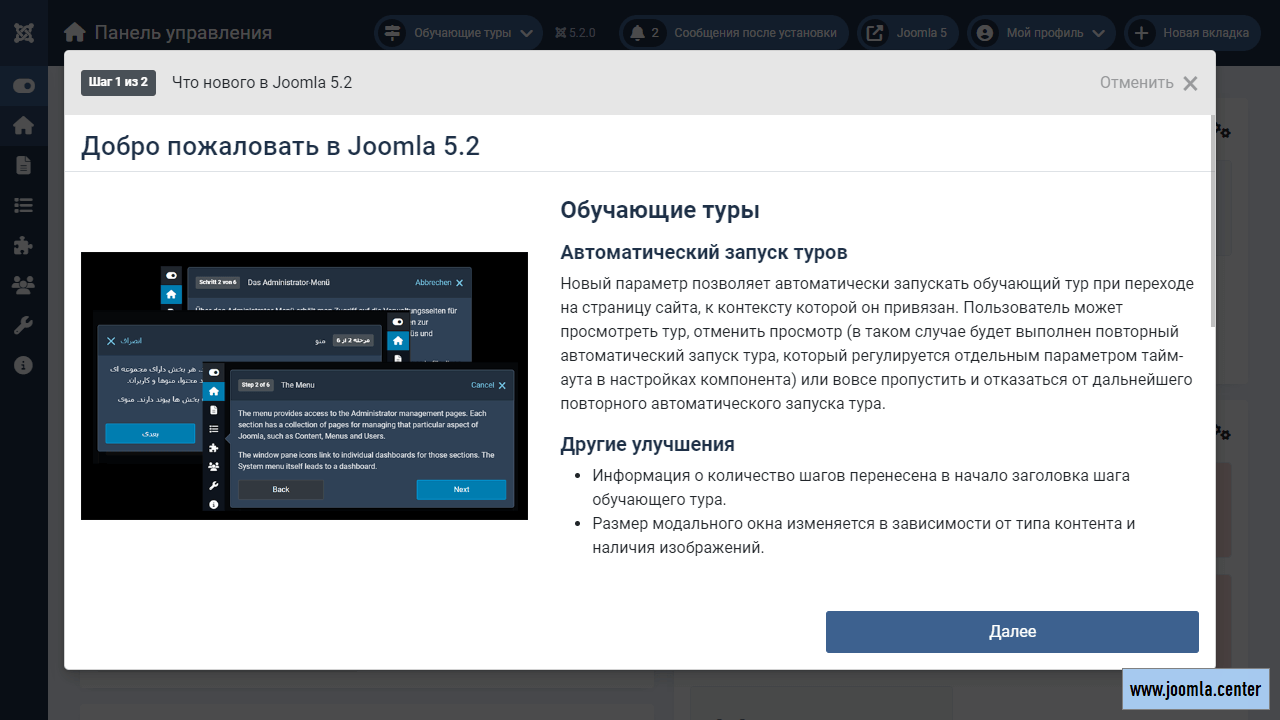
Task: Toggle the sidebar menu switch icon
Action: coord(23,86)
